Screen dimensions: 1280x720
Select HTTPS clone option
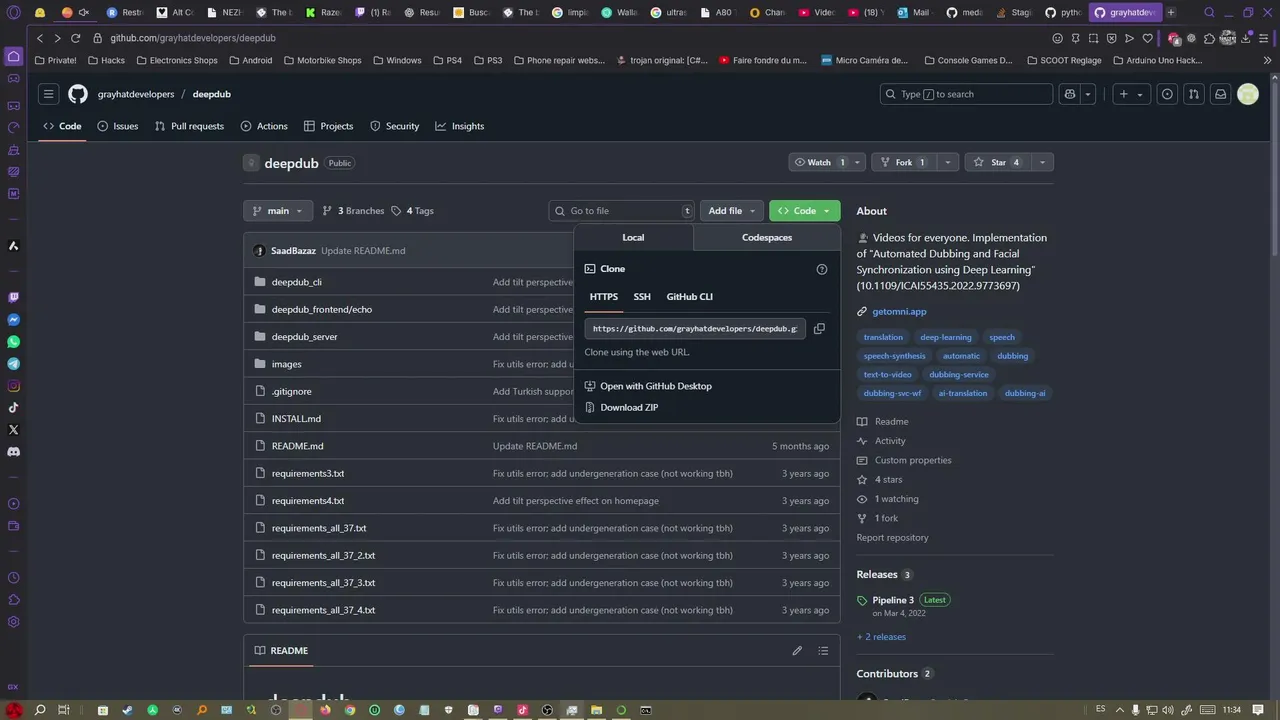click(x=604, y=297)
